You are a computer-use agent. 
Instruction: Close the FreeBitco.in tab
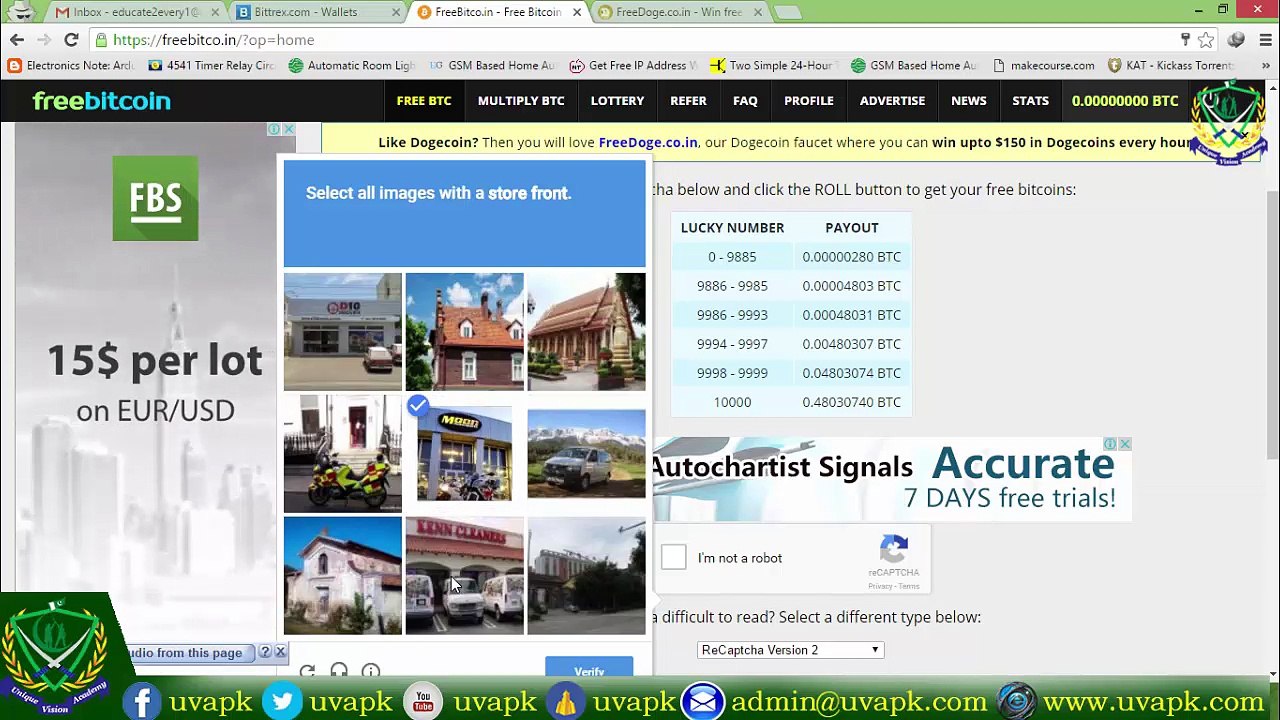click(577, 12)
